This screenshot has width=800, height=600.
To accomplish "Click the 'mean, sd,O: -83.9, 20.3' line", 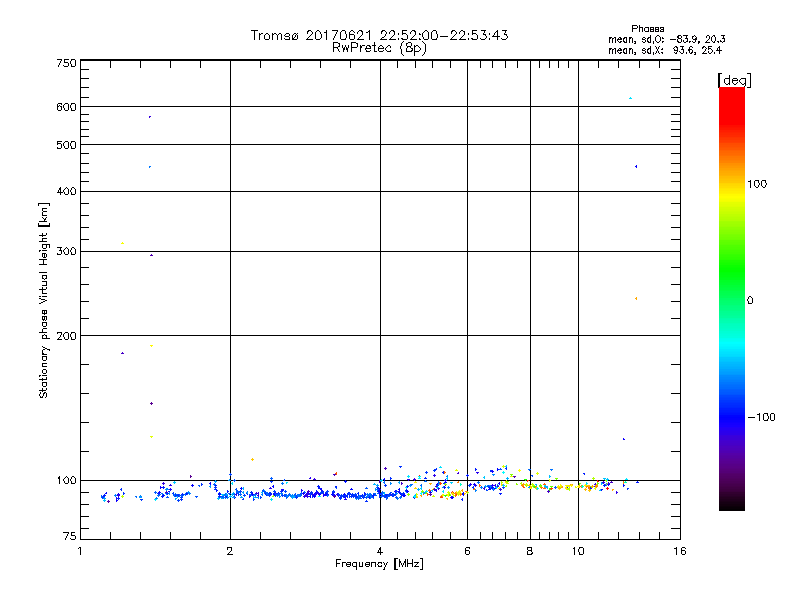I will click(666, 40).
